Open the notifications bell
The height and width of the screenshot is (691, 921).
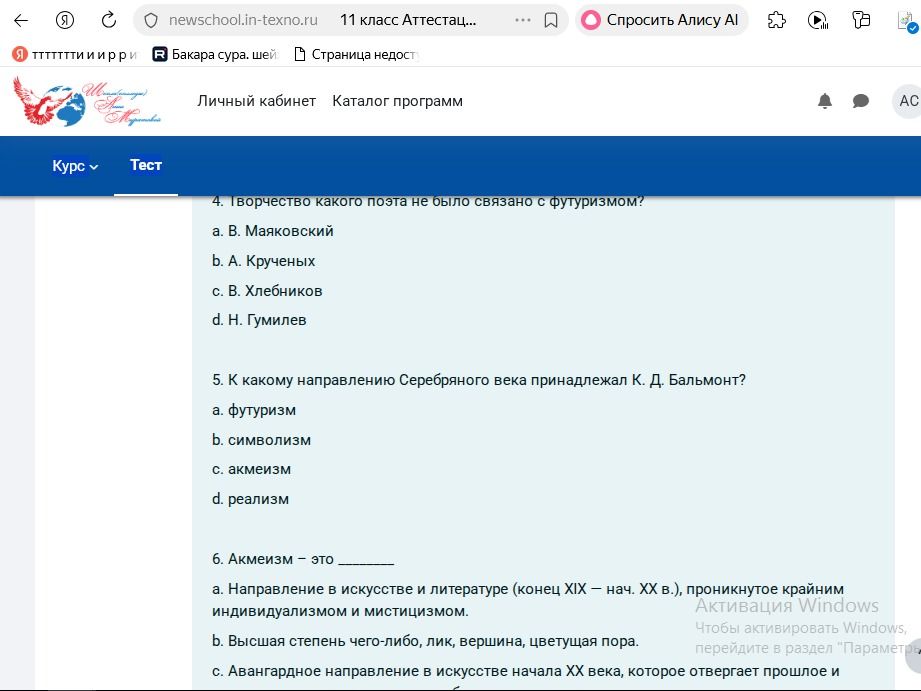(x=825, y=101)
